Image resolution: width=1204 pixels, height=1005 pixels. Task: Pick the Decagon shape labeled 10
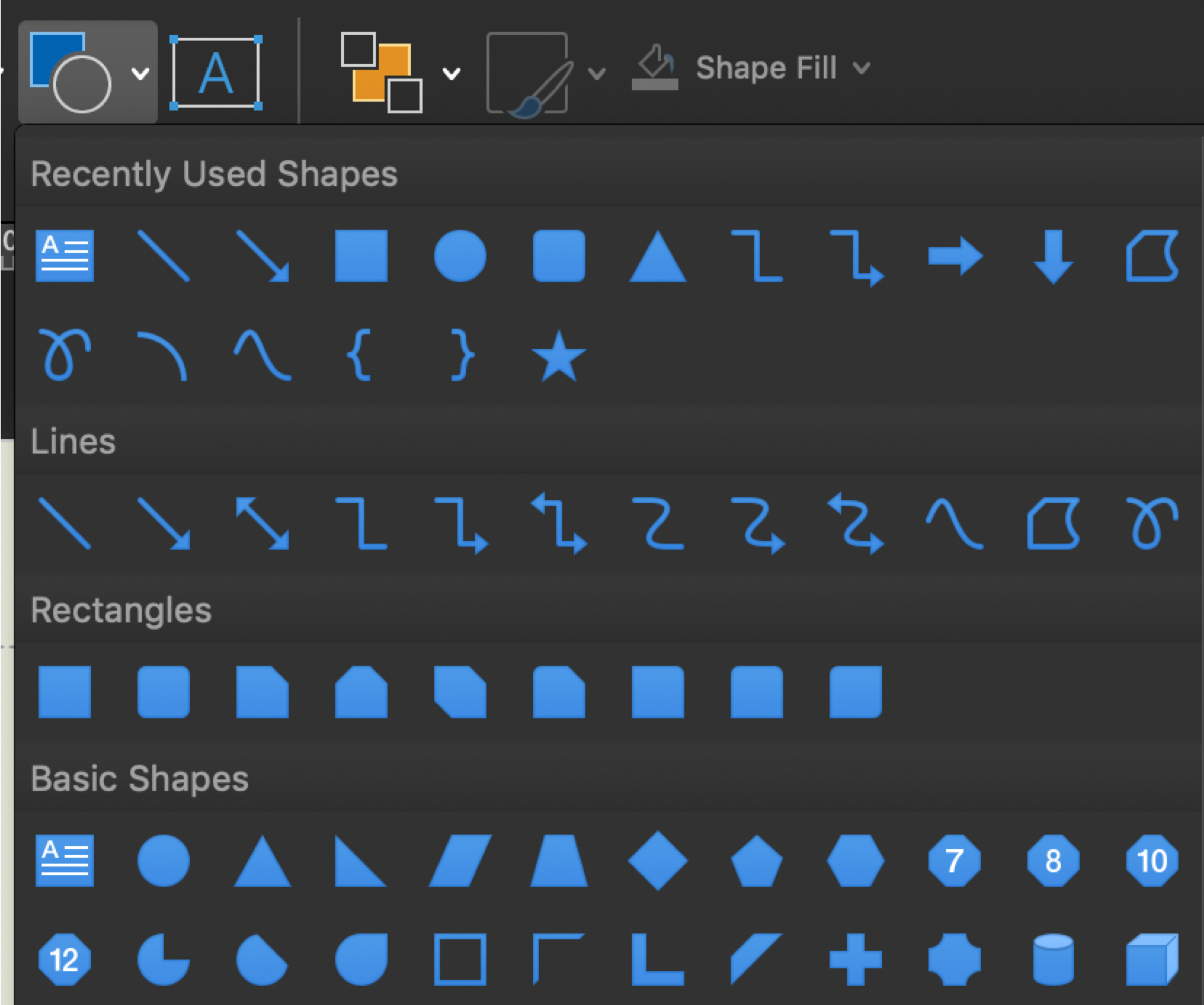[x=1152, y=861]
